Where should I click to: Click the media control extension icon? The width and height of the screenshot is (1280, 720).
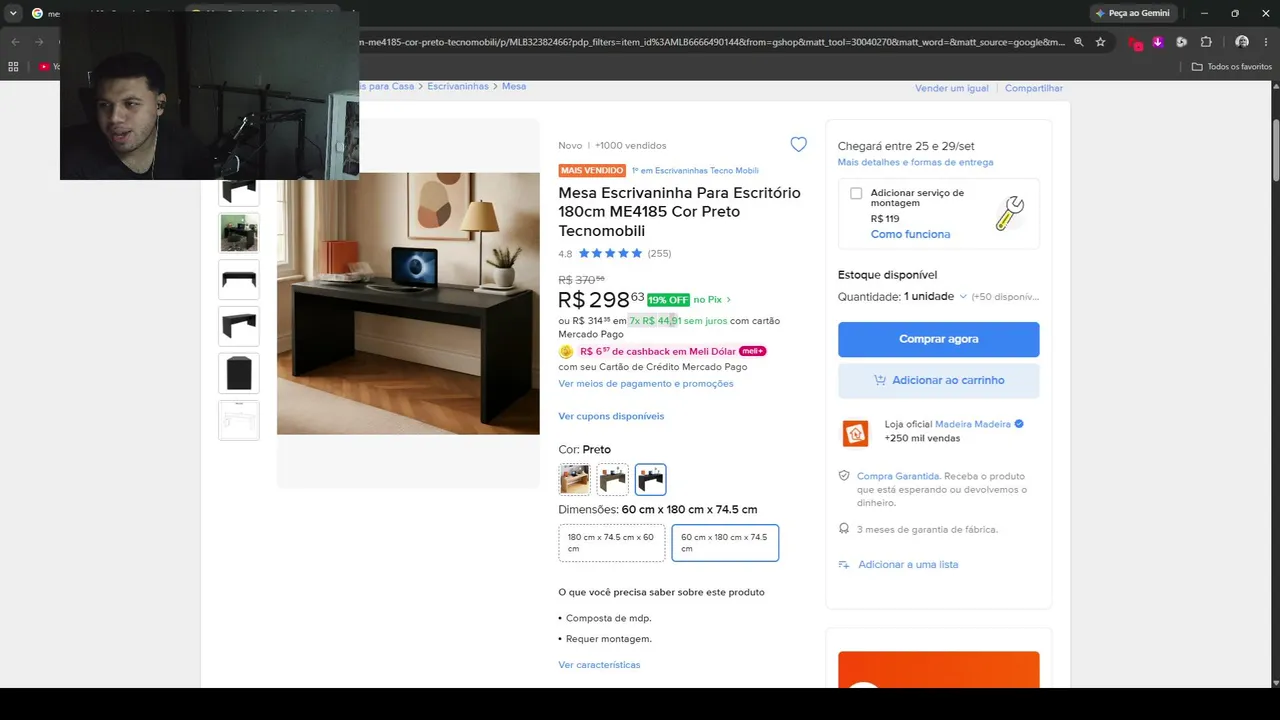tap(1181, 42)
